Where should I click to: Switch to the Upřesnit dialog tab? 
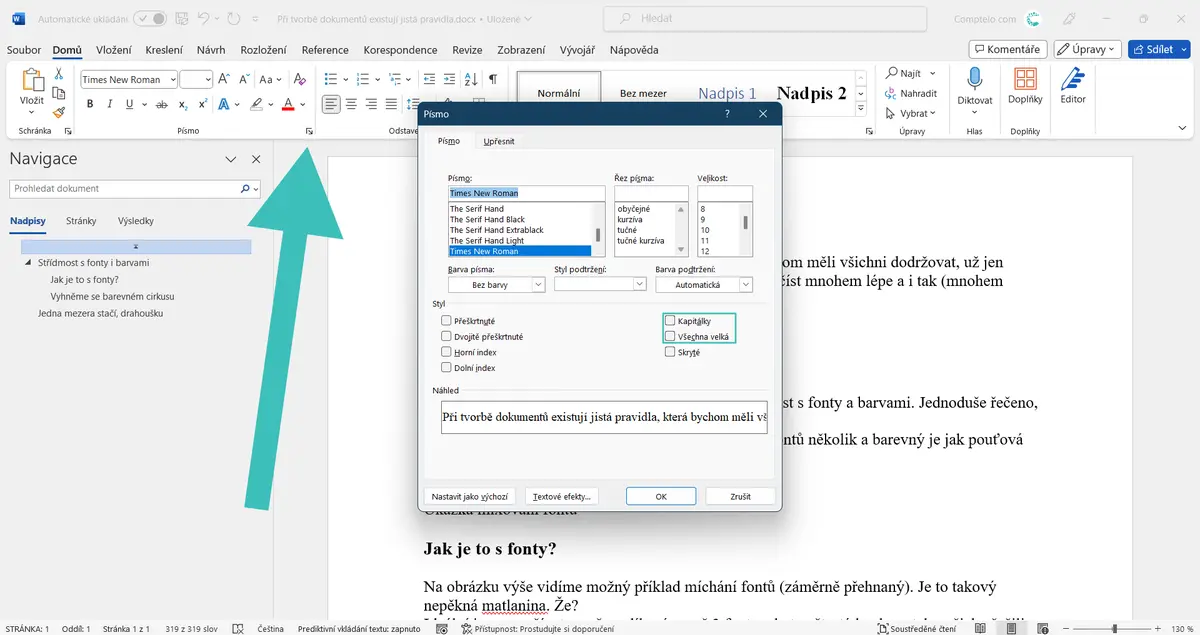pyautogui.click(x=499, y=142)
